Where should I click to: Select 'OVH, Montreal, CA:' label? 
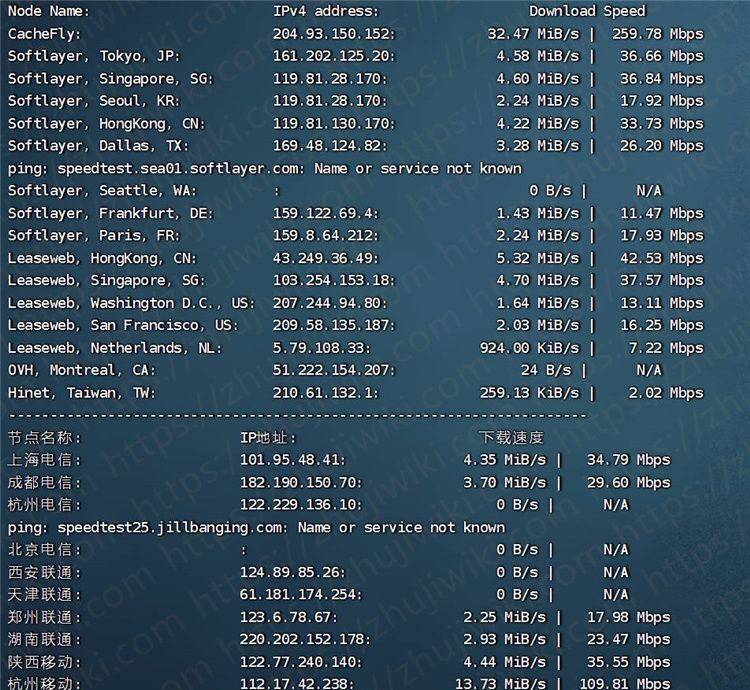pyautogui.click(x=81, y=370)
